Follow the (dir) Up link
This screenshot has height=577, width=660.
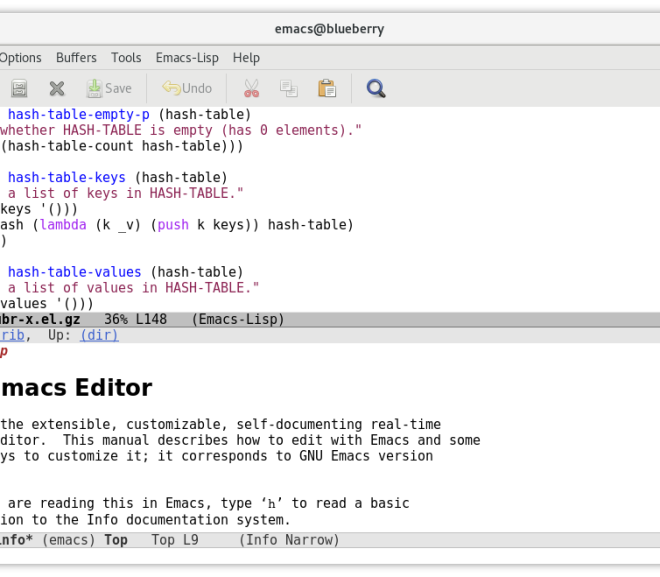pos(99,335)
